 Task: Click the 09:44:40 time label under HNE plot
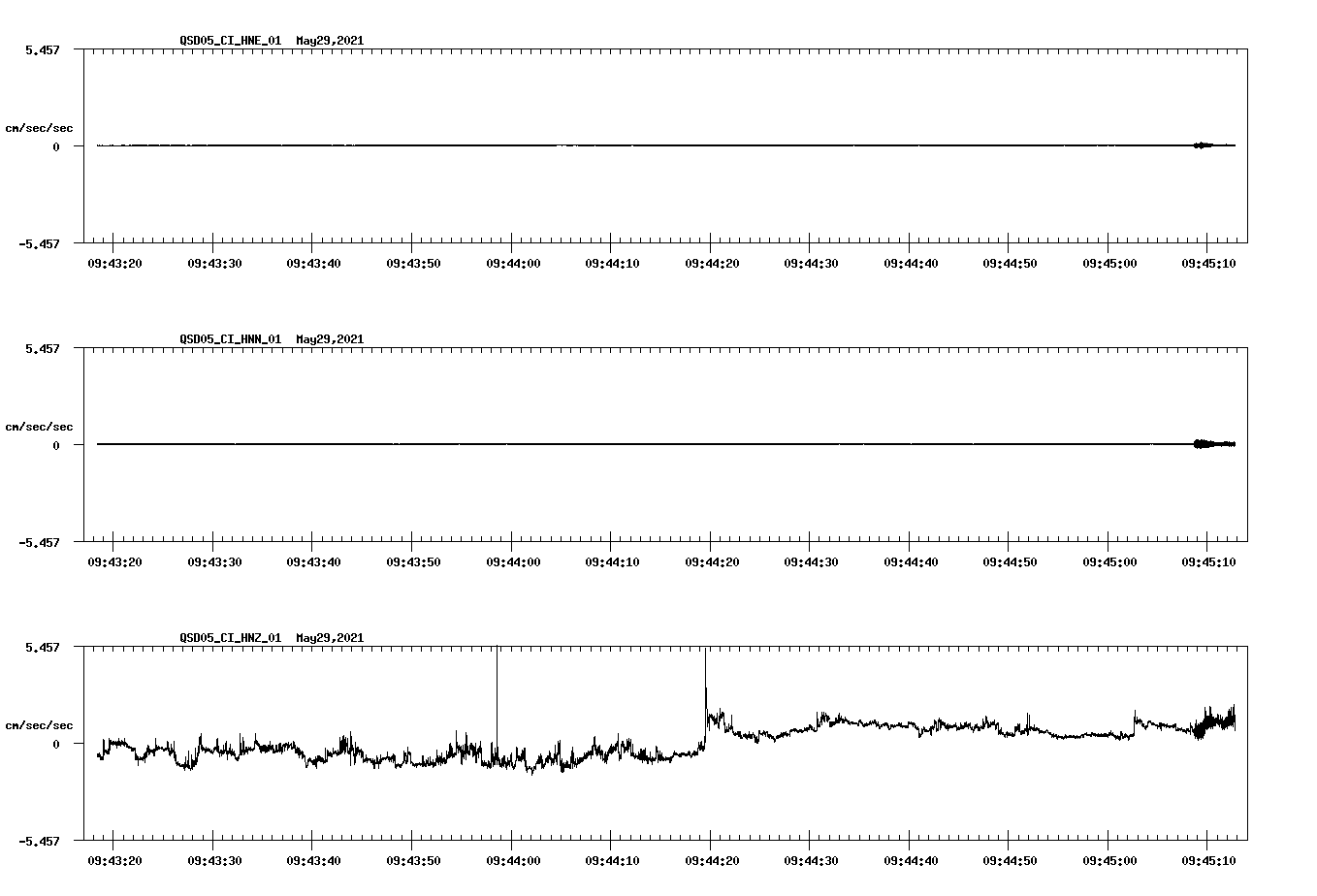910,263
